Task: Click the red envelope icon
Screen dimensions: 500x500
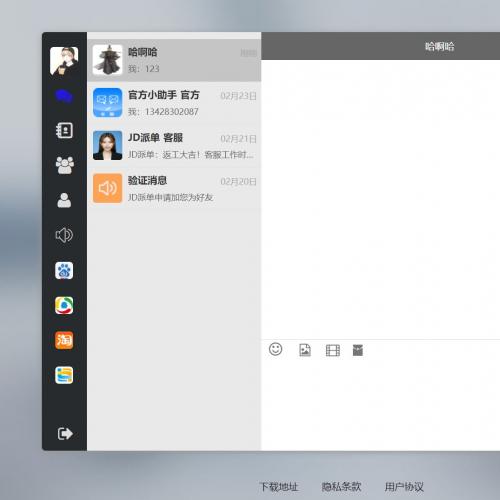Action: click(x=358, y=350)
